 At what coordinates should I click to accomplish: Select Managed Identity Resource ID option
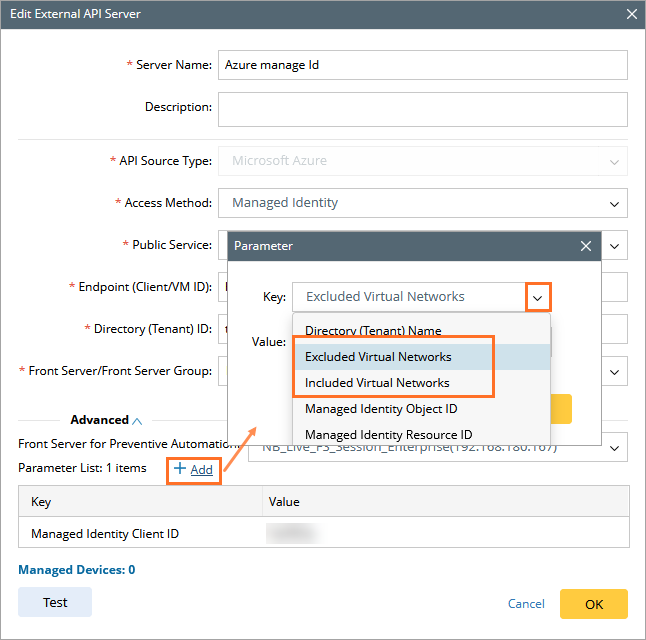tap(388, 435)
